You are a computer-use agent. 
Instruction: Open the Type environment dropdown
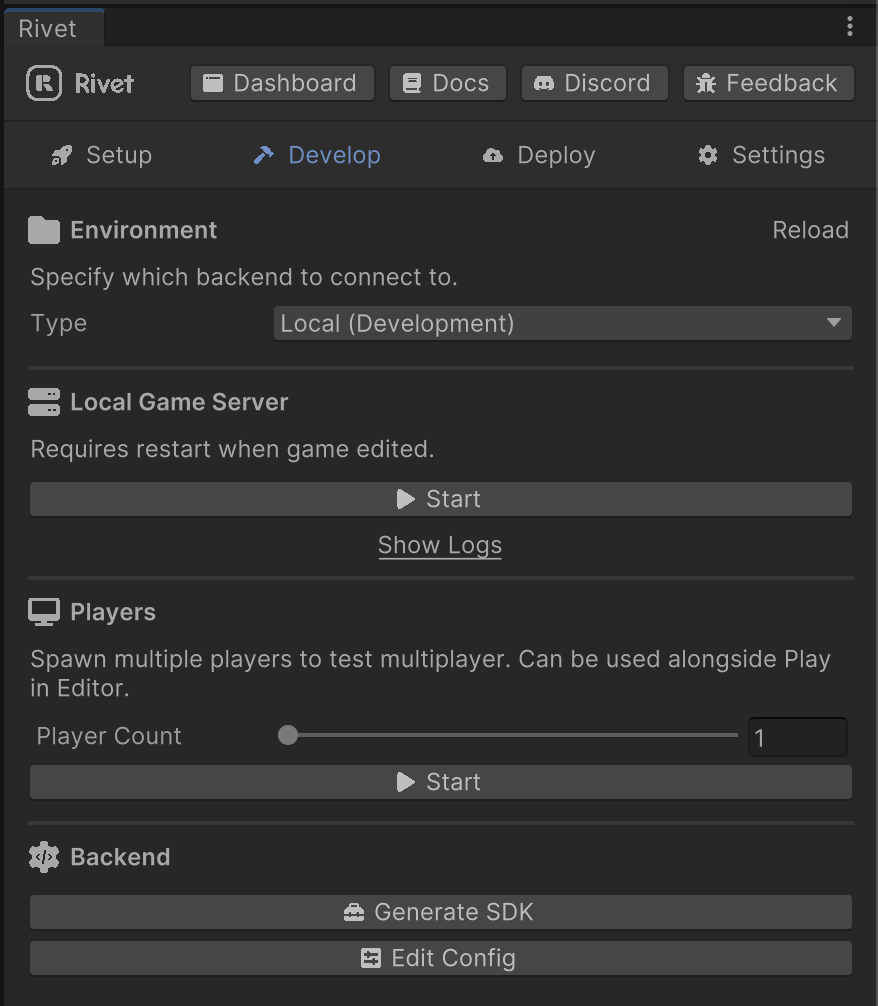pos(562,323)
